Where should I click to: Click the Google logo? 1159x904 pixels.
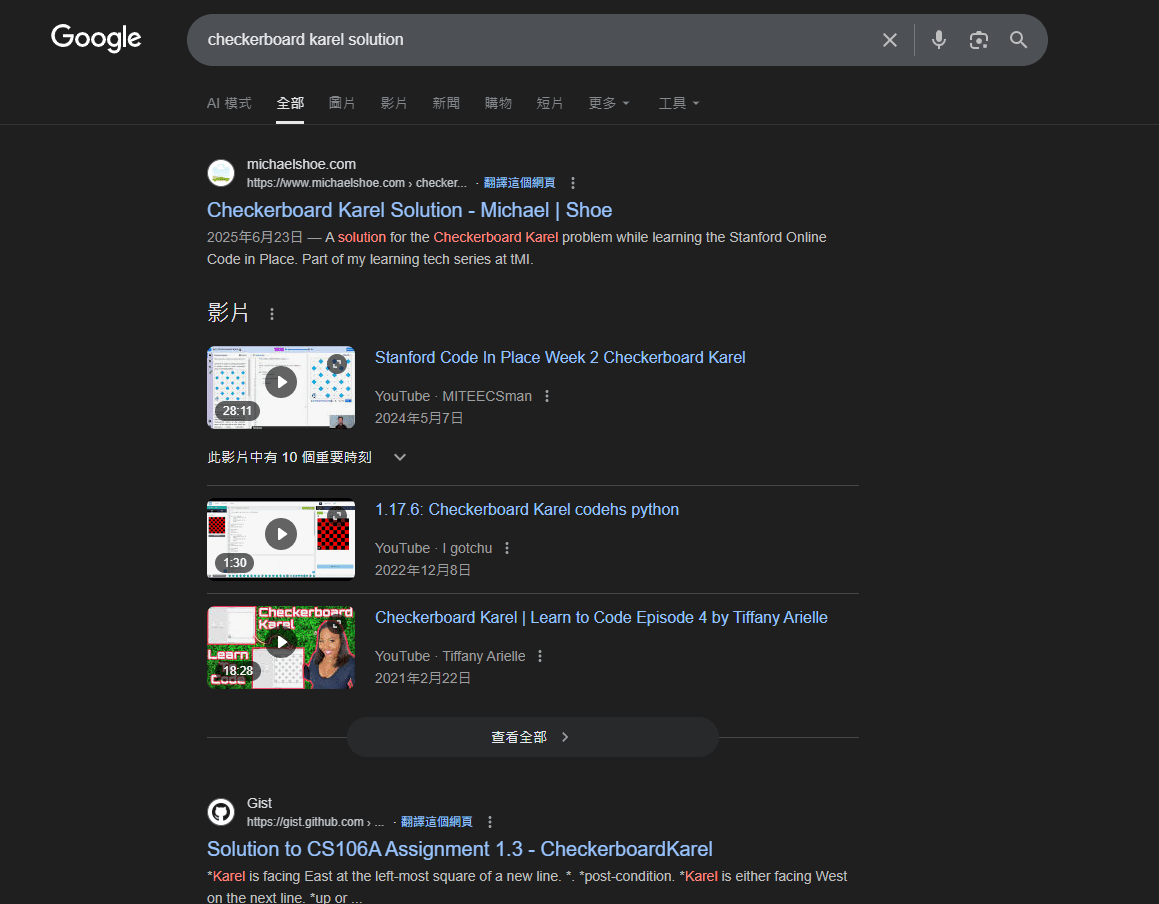[x=96, y=39]
